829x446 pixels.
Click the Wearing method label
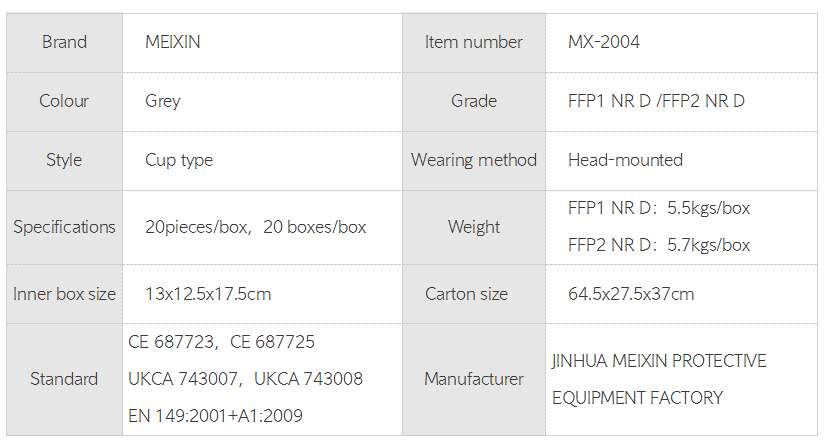[x=473, y=160]
